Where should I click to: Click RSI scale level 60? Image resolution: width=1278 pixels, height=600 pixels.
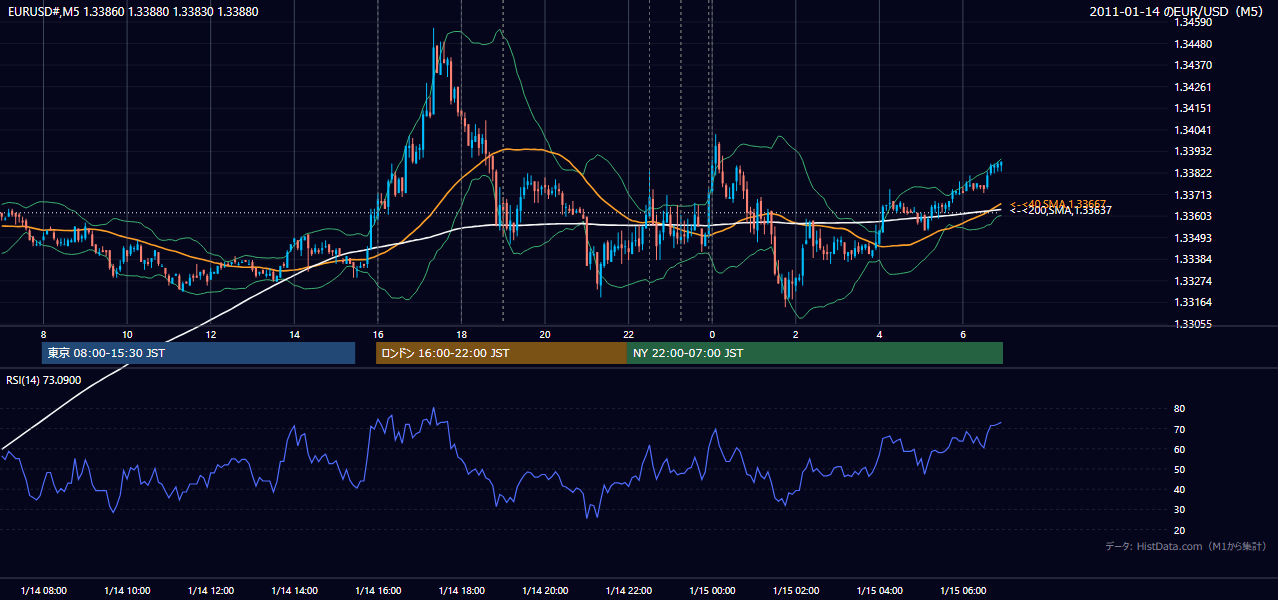tap(1179, 449)
